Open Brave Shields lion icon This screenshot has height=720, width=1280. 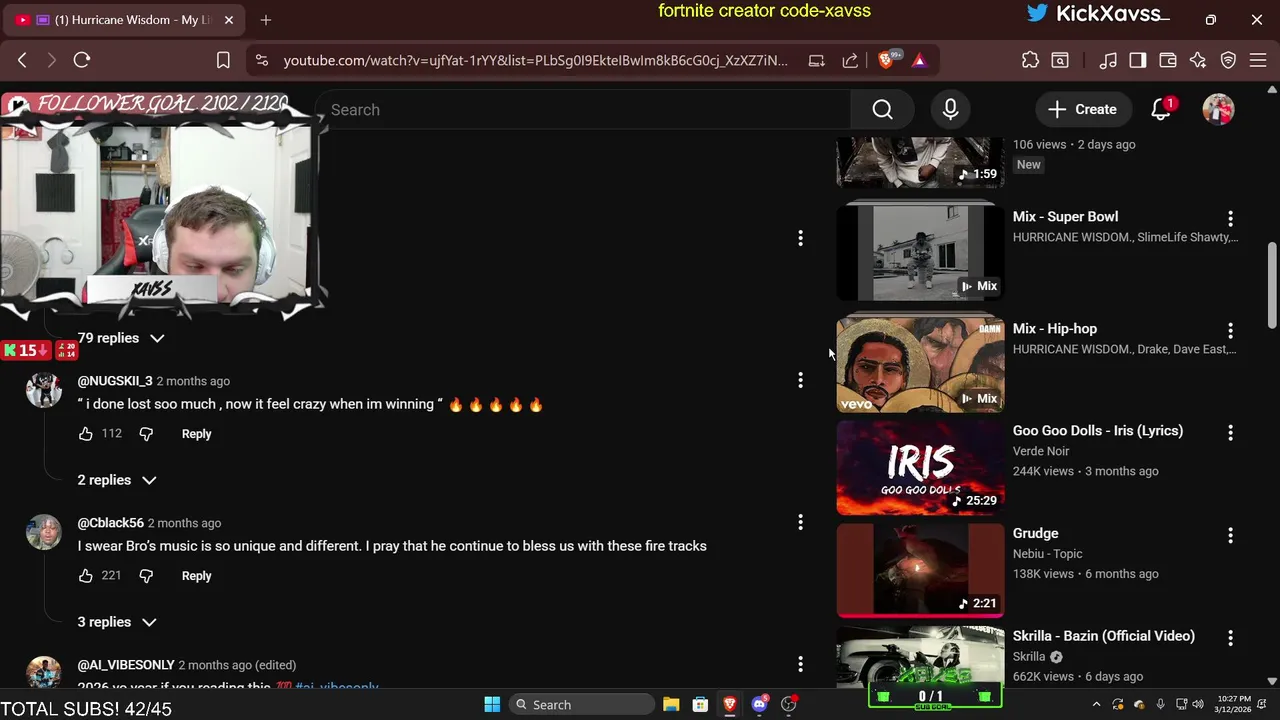885,60
